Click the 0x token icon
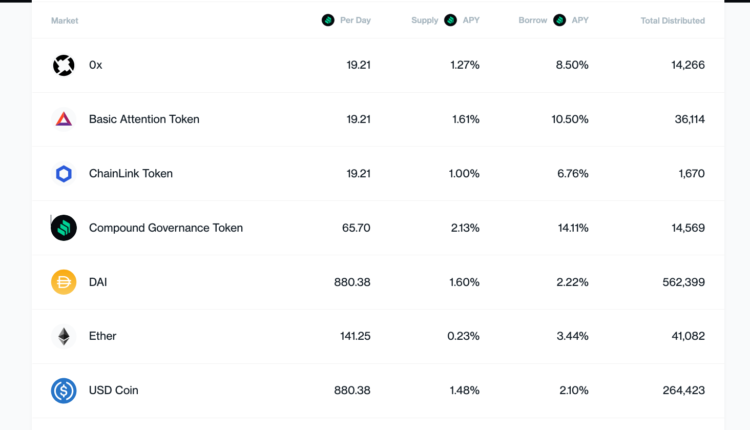Image resolution: width=750 pixels, height=430 pixels. [64, 65]
